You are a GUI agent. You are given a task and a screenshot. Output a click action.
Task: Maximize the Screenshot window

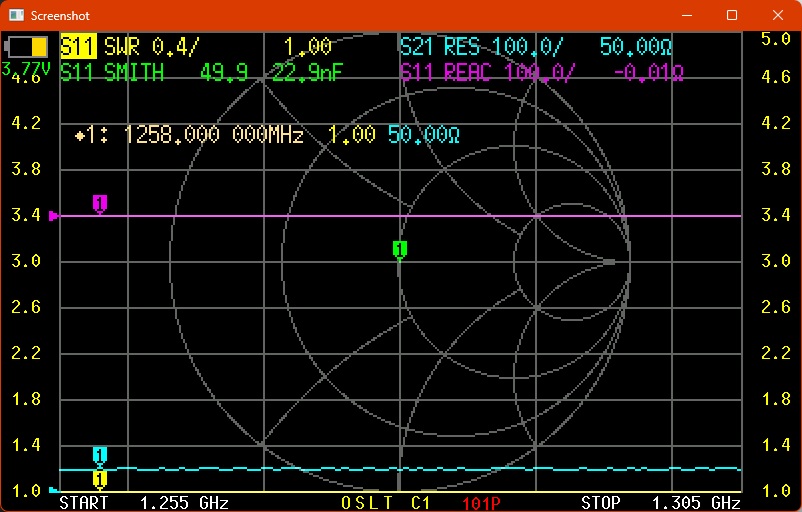[x=732, y=16]
